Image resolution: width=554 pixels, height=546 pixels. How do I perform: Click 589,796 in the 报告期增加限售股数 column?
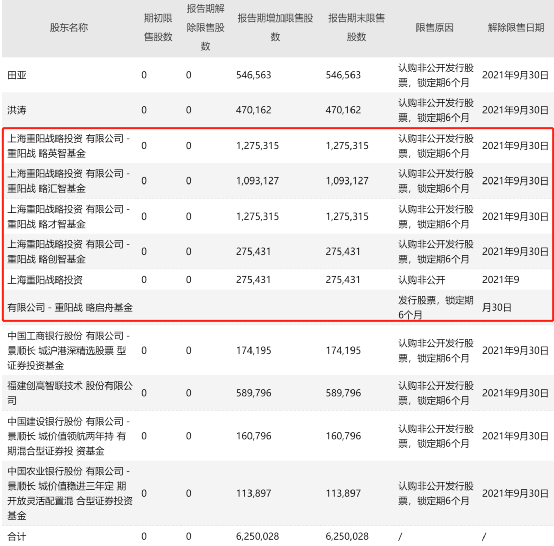(x=254, y=393)
